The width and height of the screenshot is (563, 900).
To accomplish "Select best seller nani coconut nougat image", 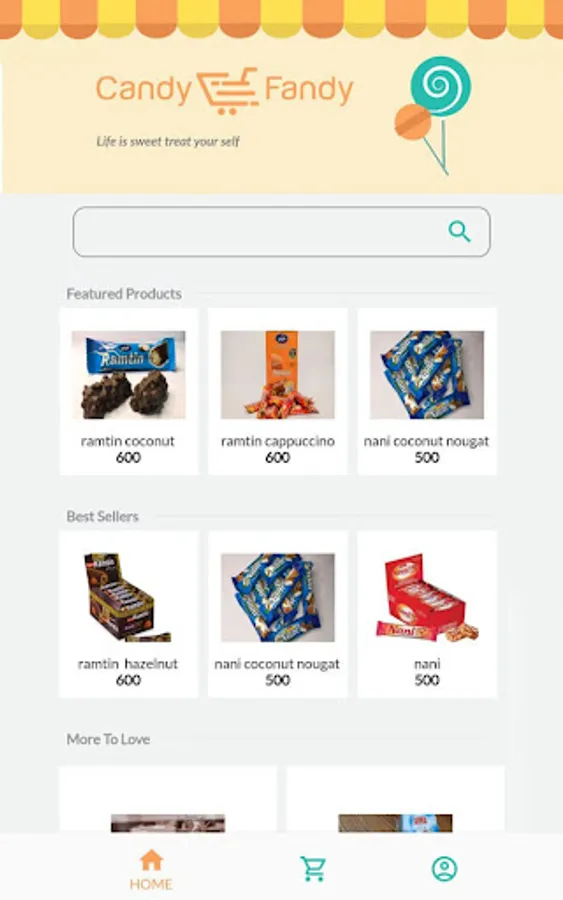I will [x=278, y=597].
